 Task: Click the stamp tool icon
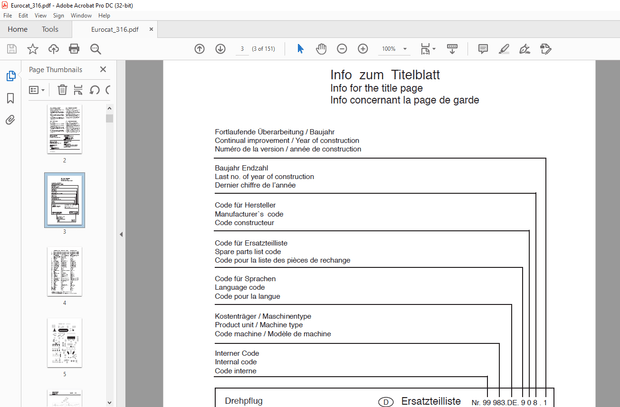pos(546,49)
